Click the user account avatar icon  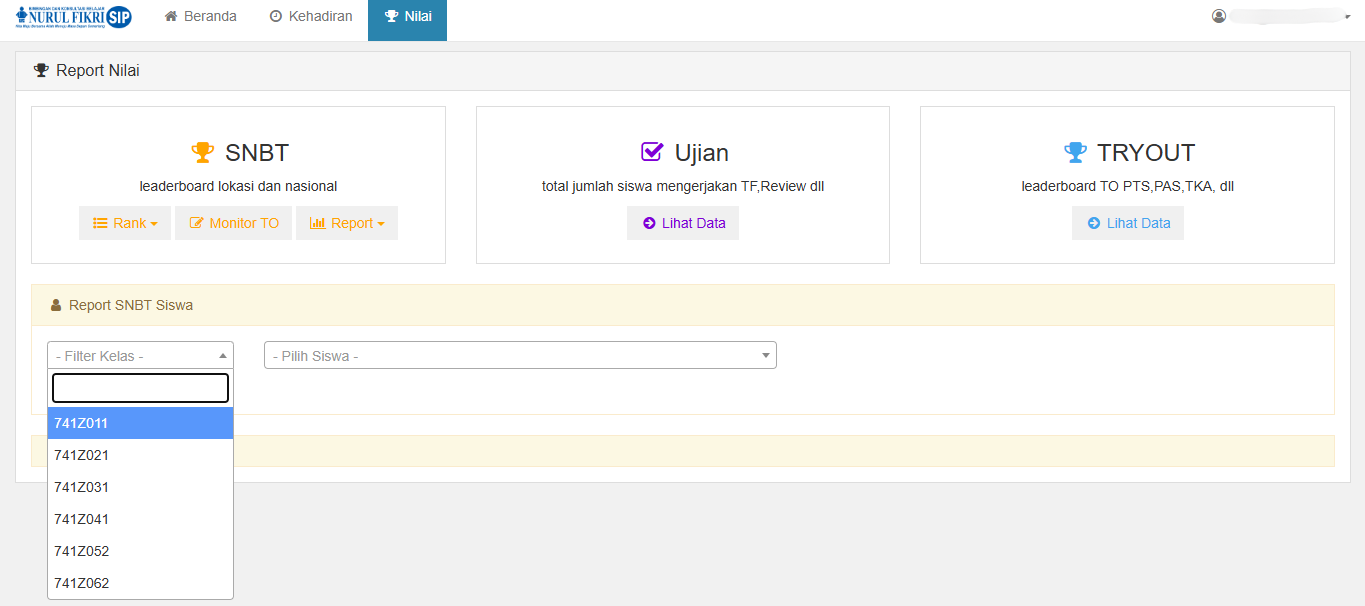tap(1219, 16)
